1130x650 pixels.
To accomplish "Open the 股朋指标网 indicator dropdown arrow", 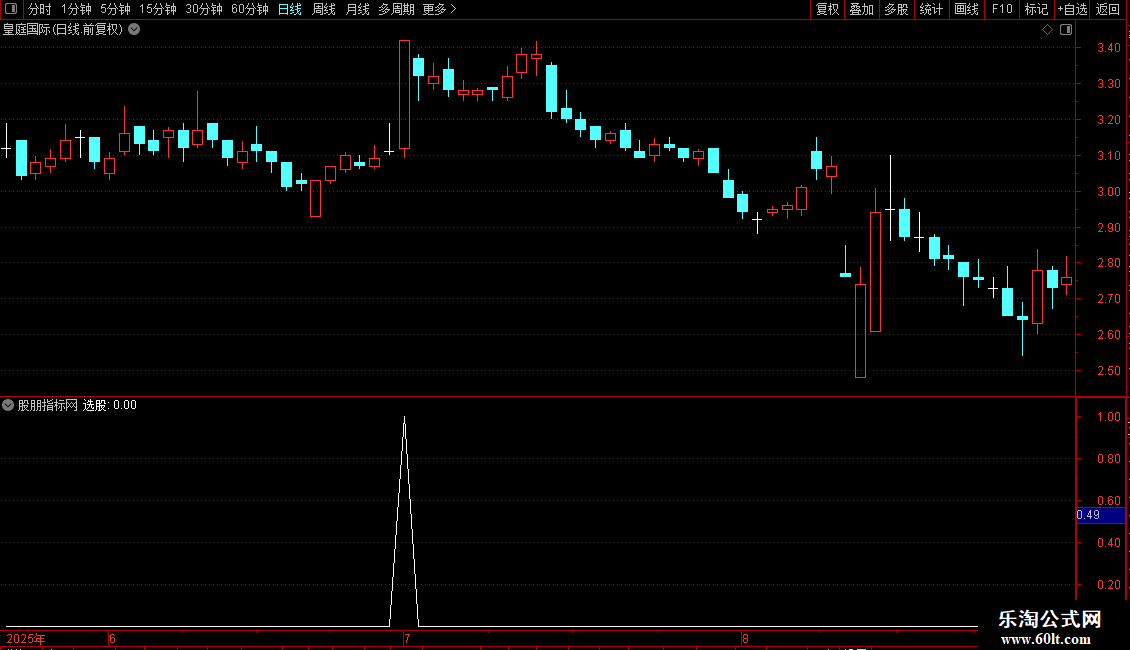I will click(x=8, y=405).
